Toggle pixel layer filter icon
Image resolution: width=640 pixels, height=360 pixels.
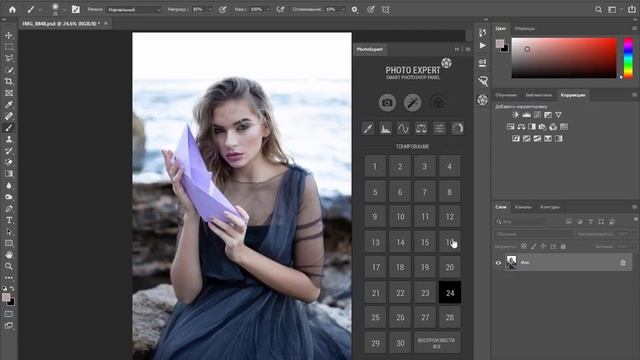pyautogui.click(x=569, y=222)
